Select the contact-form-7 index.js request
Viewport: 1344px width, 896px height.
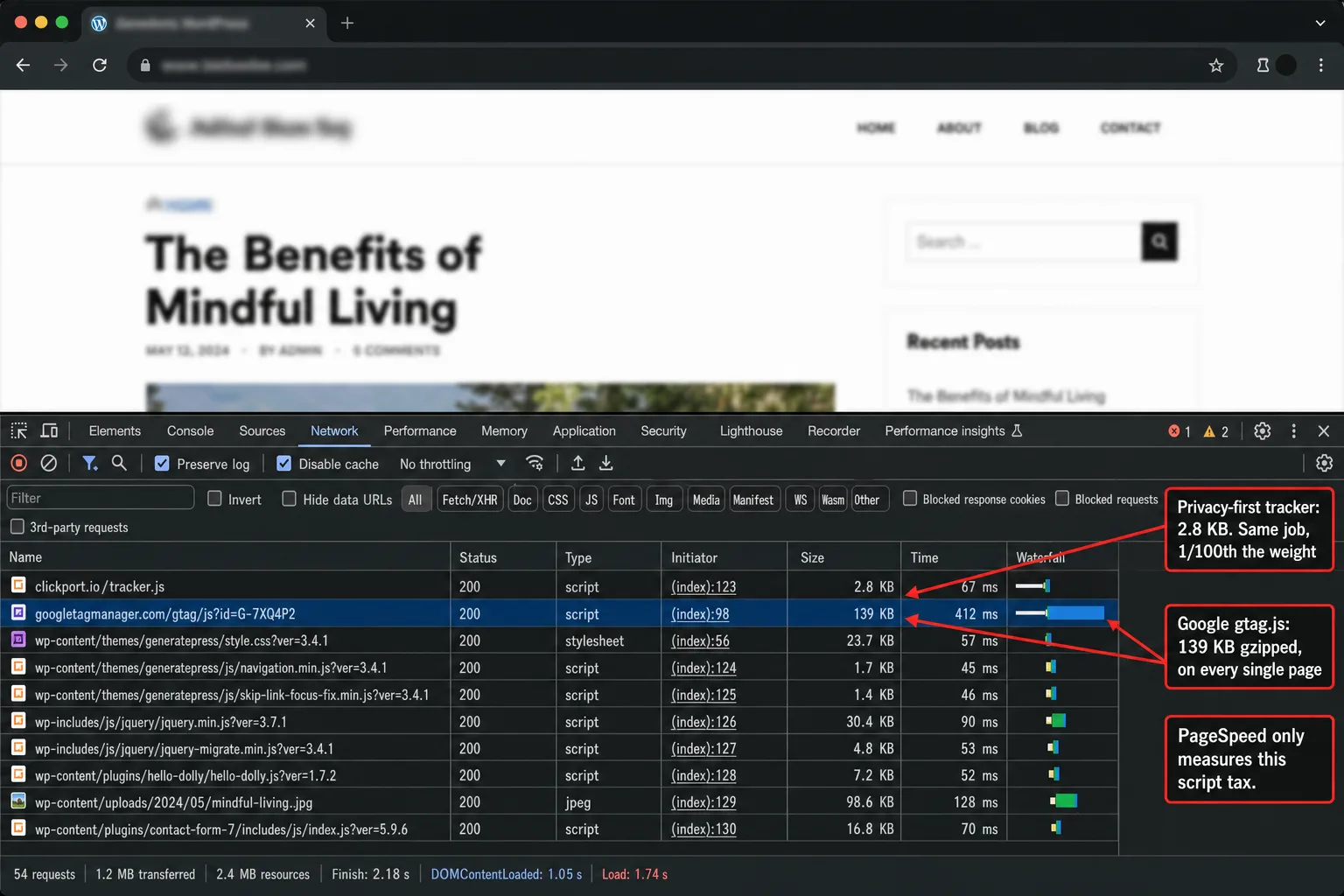(560, 829)
